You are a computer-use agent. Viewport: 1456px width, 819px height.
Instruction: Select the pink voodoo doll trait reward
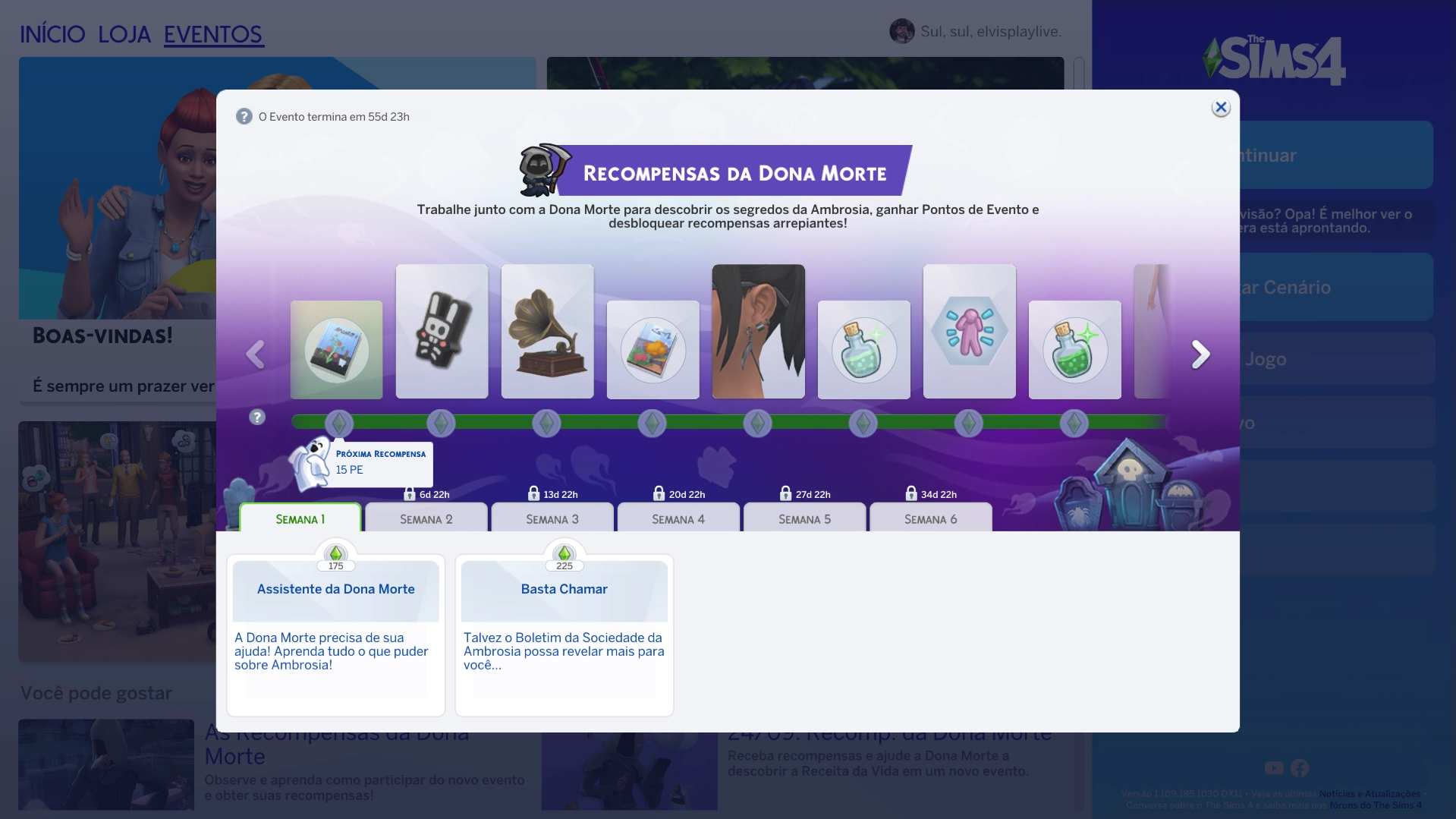(969, 332)
